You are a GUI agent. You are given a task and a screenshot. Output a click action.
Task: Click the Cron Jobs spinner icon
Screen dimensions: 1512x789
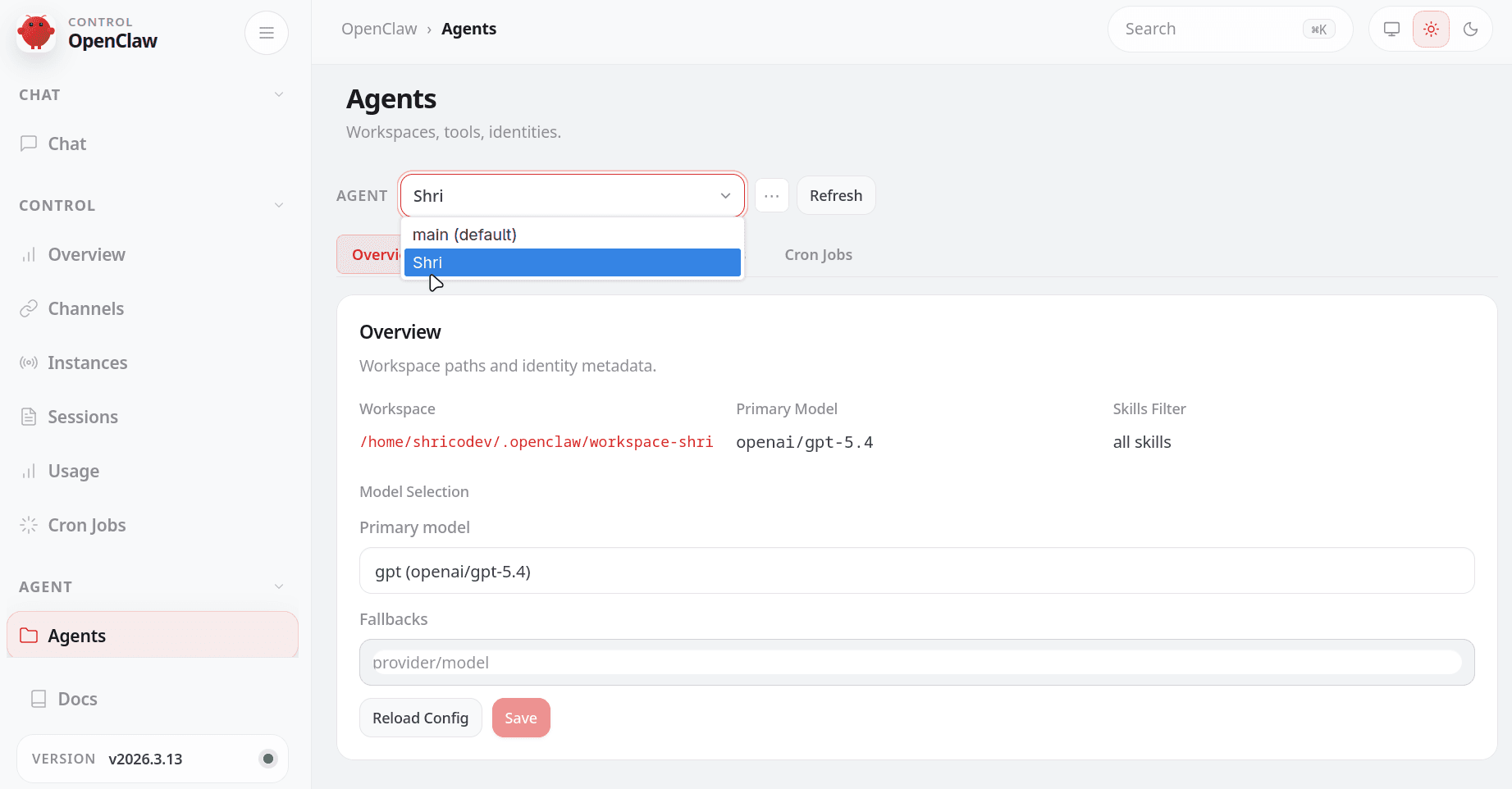coord(29,525)
